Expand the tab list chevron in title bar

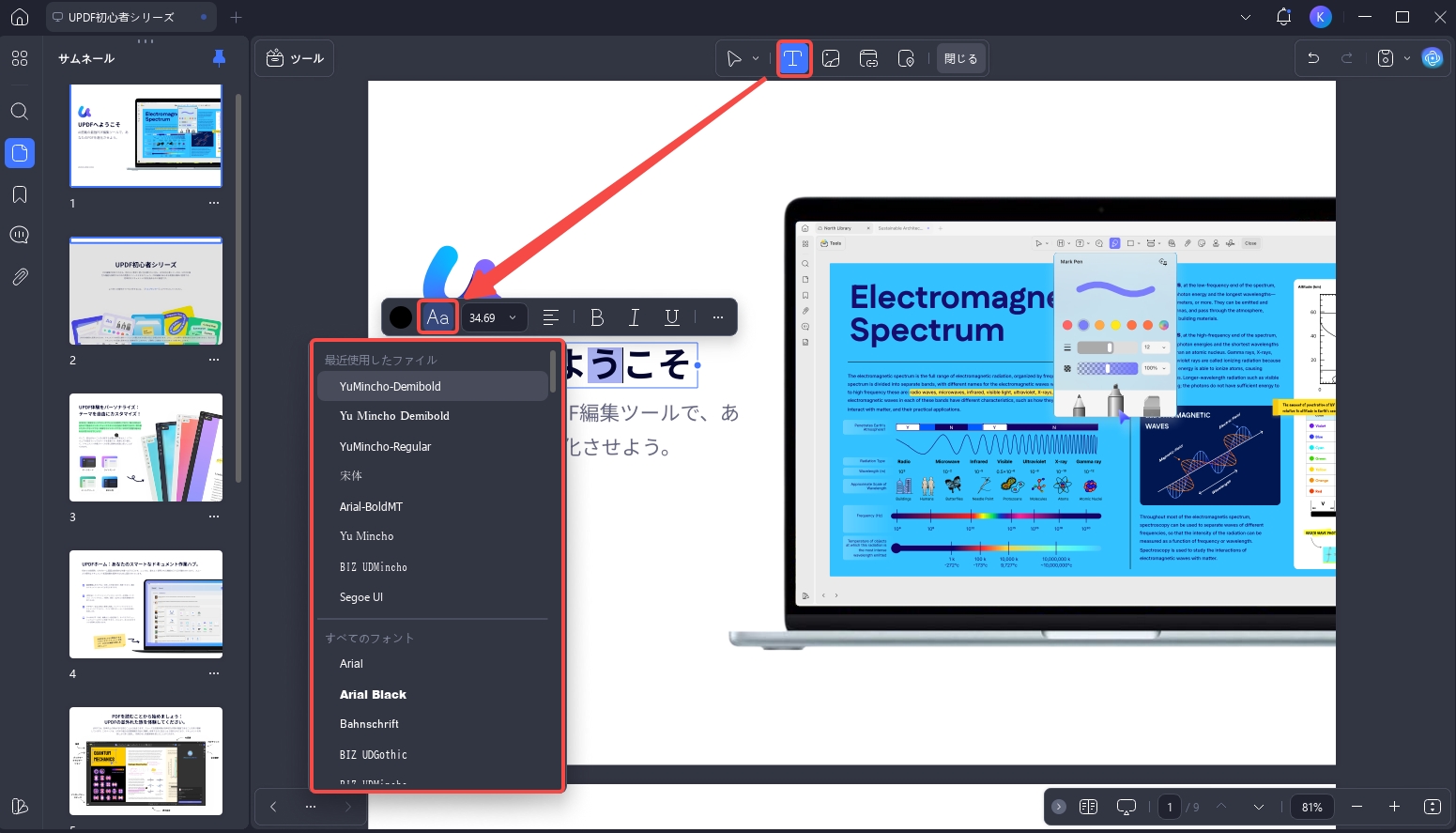[x=1246, y=17]
